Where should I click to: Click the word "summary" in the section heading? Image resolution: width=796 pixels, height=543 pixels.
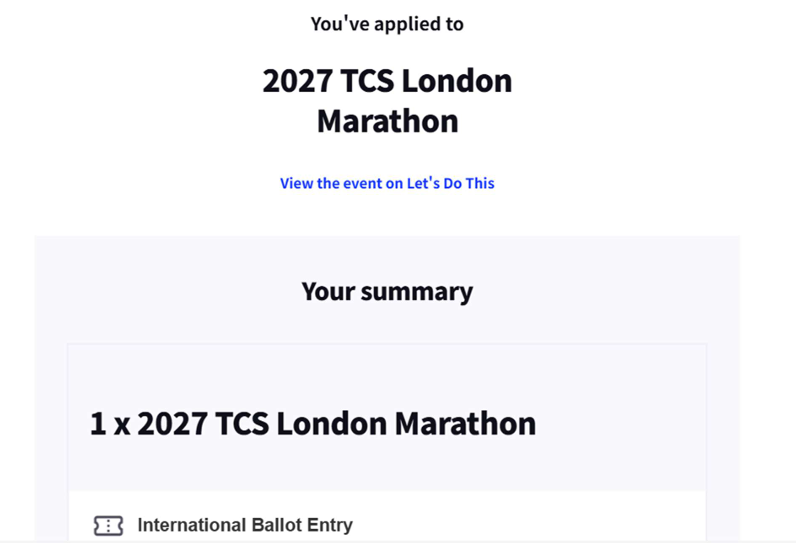pyautogui.click(x=417, y=292)
